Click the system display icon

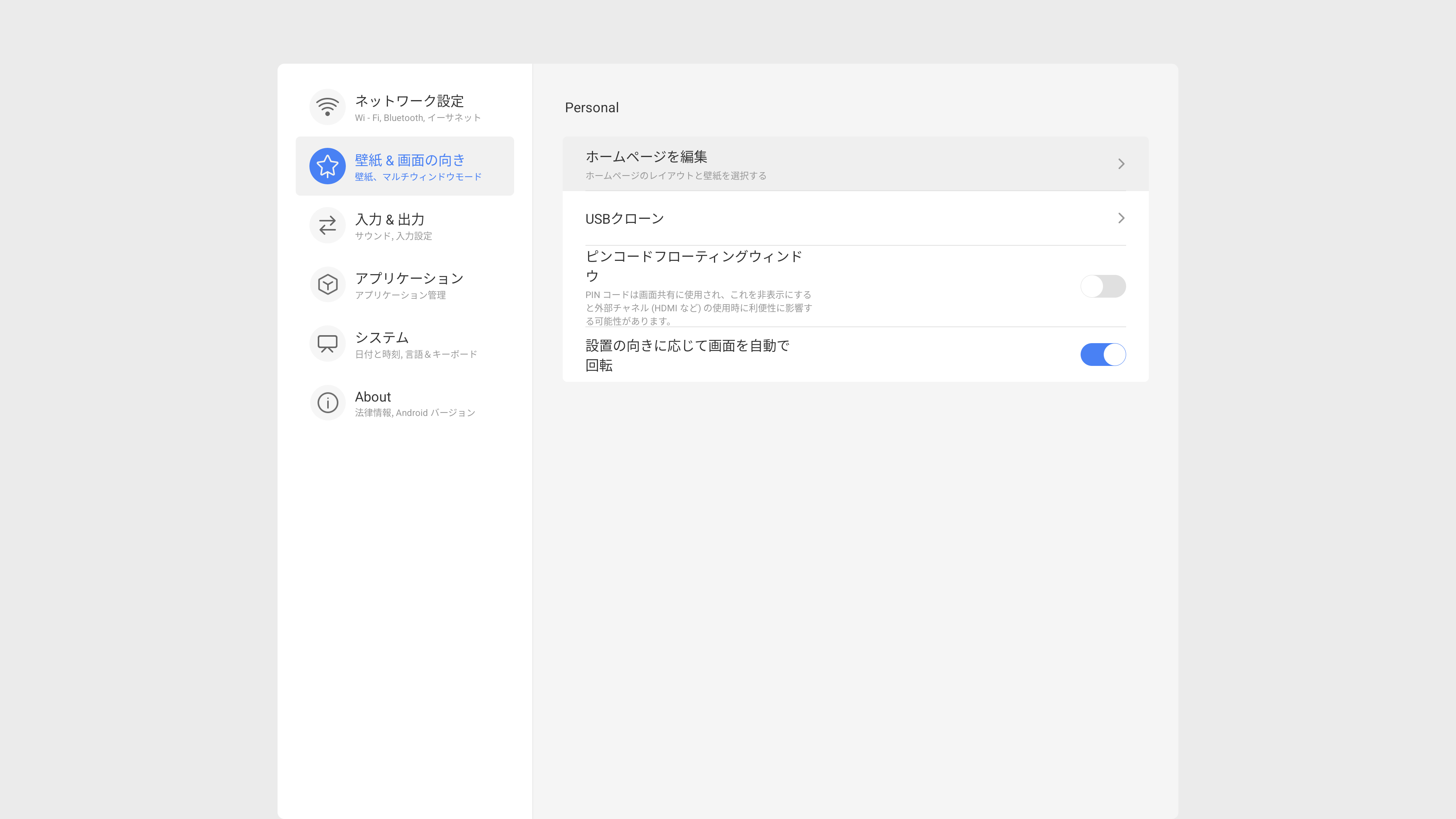point(327,344)
